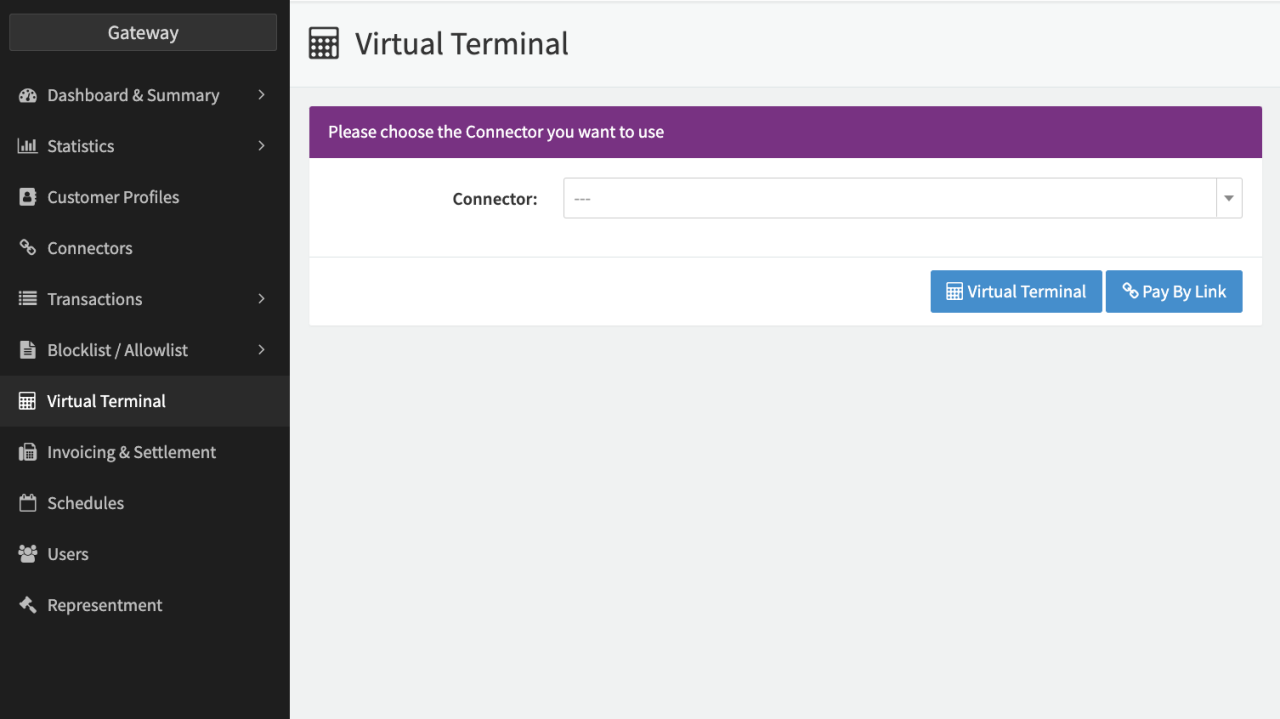Click the Transactions list icon
Screen dimensions: 1280x719
click(x=28, y=299)
